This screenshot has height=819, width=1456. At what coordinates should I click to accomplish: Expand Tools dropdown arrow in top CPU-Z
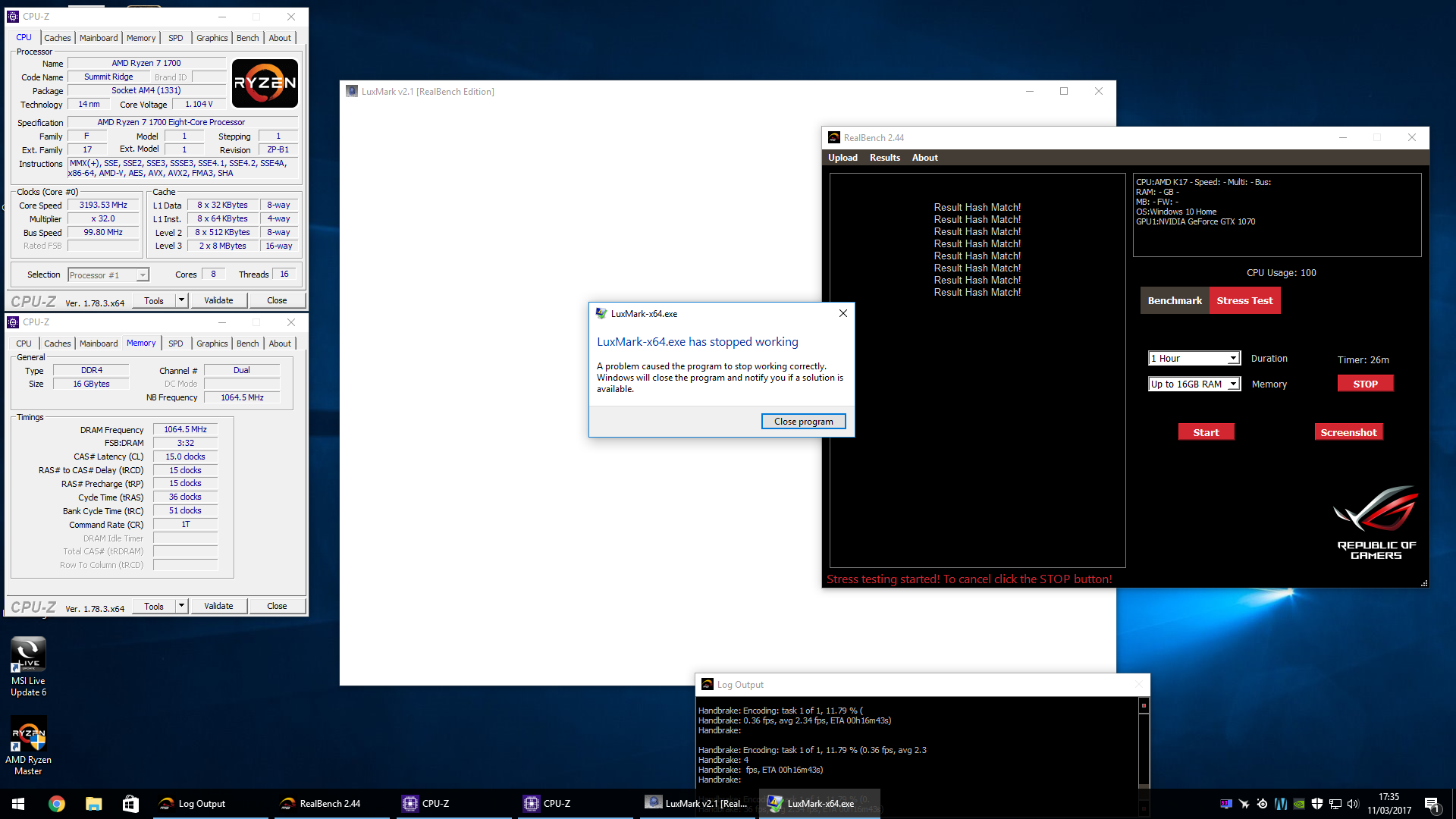pos(181,300)
